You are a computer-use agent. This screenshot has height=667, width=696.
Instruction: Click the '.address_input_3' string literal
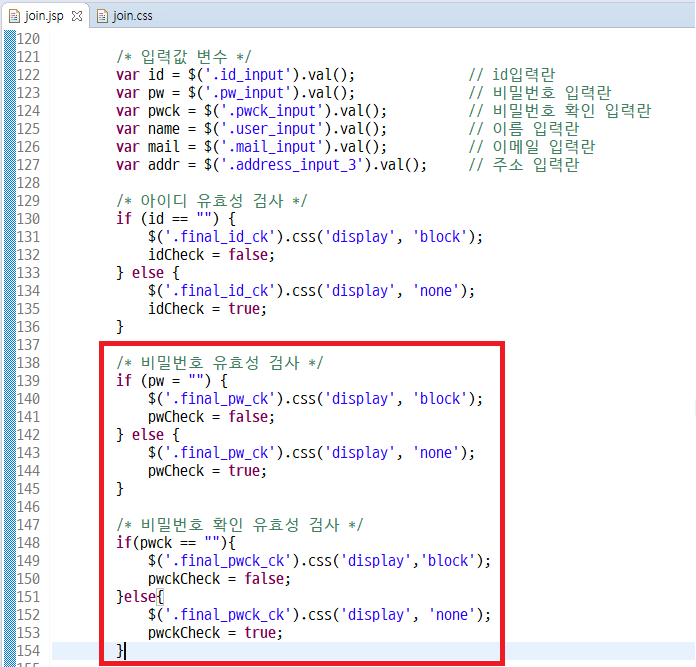coord(295,165)
